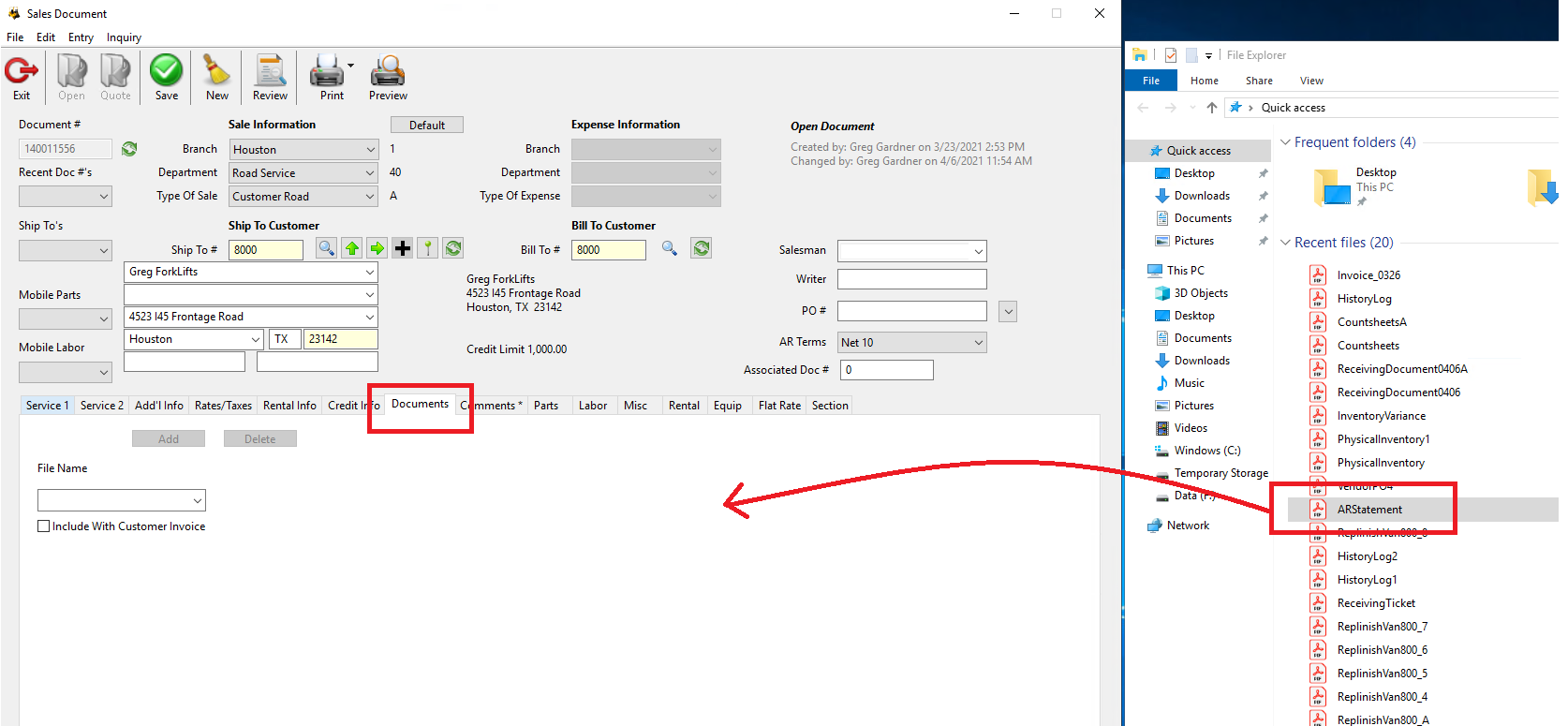Click refresh icon next to Ship To
This screenshot has height=726, width=1568.
tap(453, 248)
